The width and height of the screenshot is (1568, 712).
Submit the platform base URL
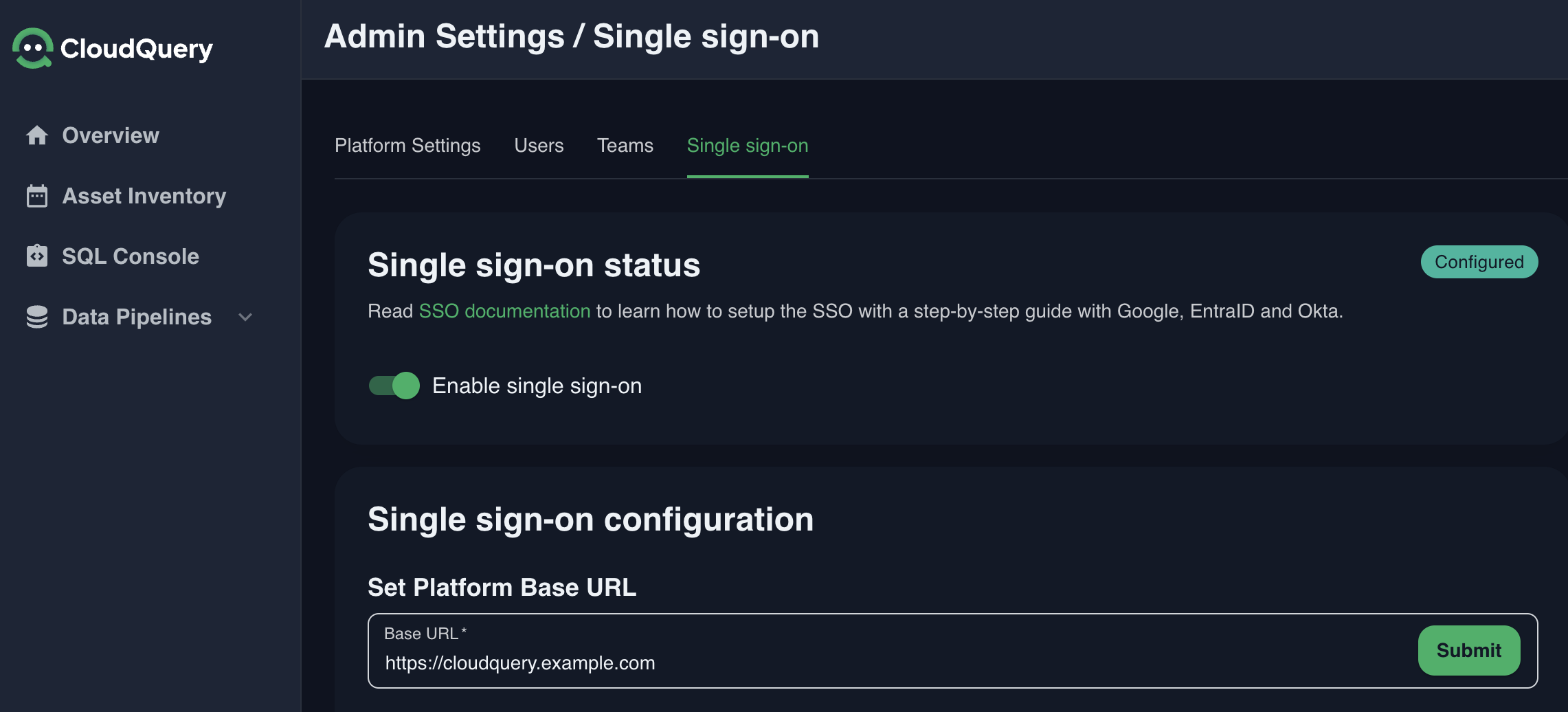[1468, 650]
